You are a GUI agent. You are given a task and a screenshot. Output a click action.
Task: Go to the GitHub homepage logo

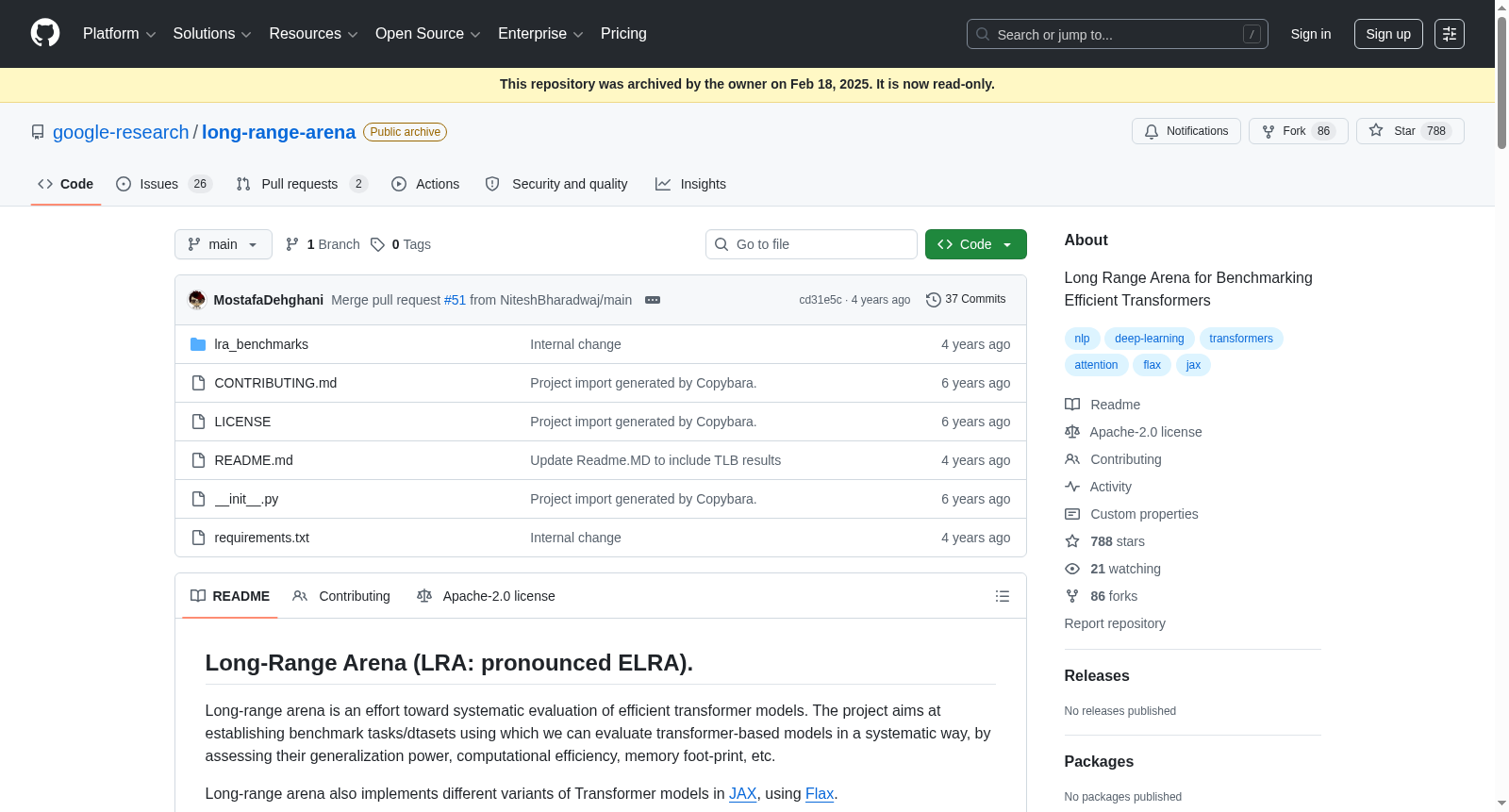tap(45, 33)
